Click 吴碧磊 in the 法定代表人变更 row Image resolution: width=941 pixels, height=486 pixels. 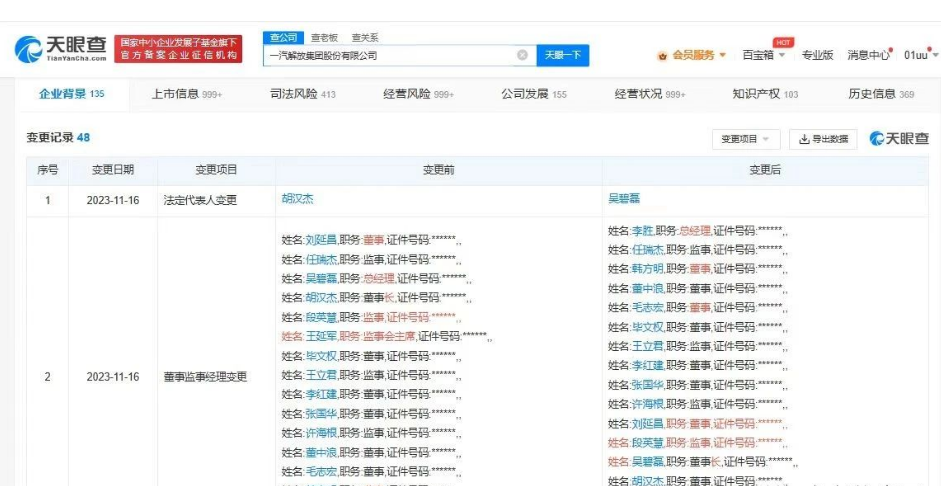click(624, 199)
